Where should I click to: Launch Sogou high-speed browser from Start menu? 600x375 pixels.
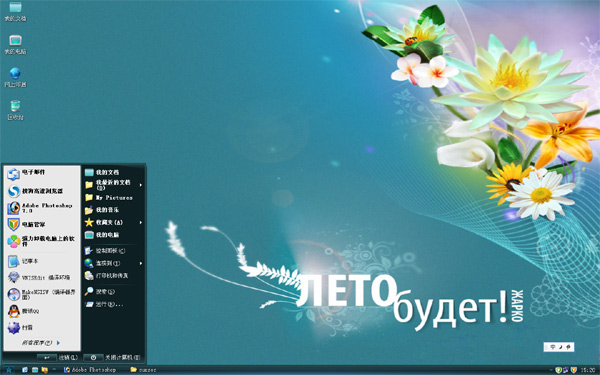(x=41, y=191)
